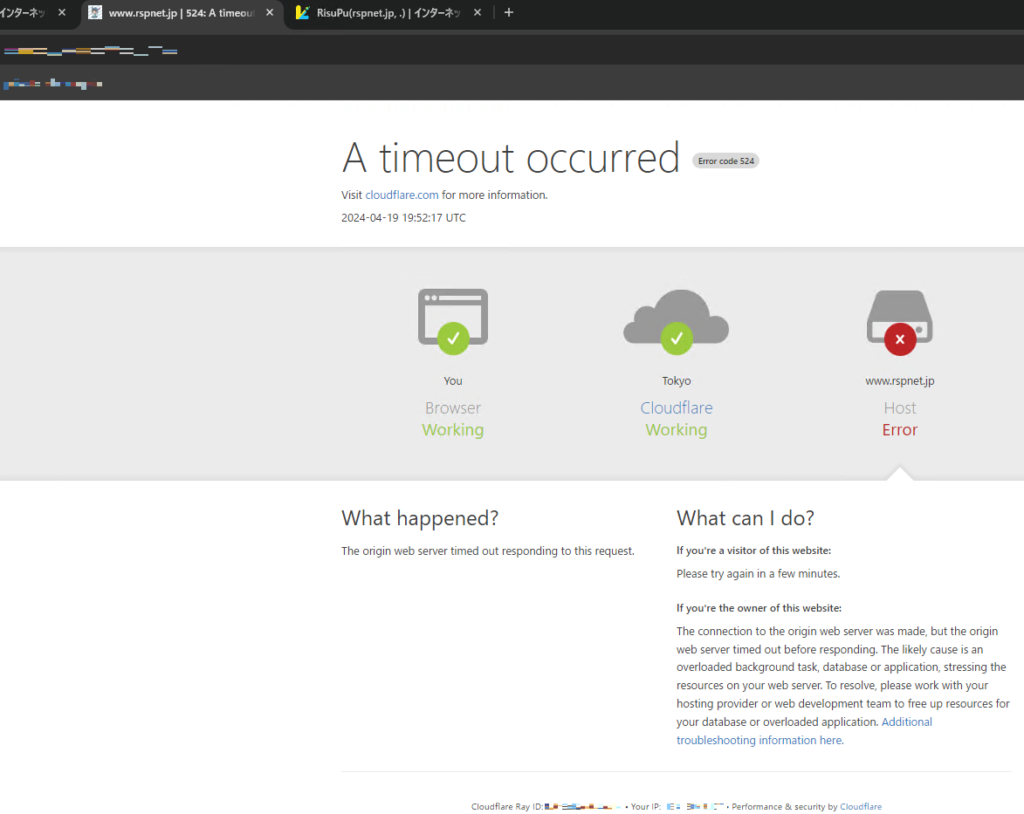Click the Cloudflare Ray ID text at bottom
Image resolution: width=1024 pixels, height=814 pixels.
[x=510, y=806]
